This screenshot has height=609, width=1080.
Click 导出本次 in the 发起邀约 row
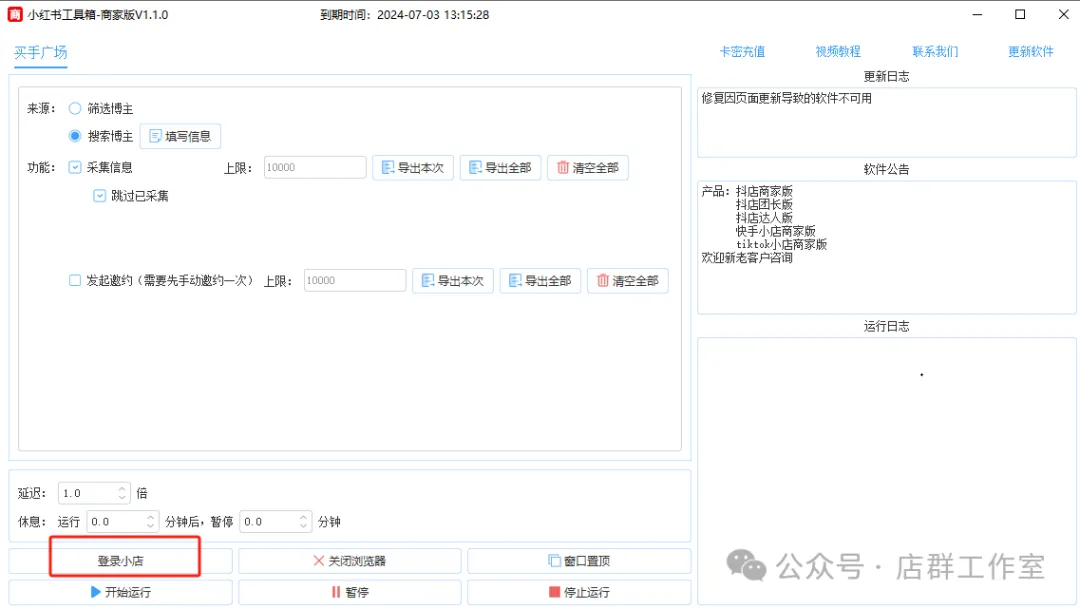click(x=452, y=281)
